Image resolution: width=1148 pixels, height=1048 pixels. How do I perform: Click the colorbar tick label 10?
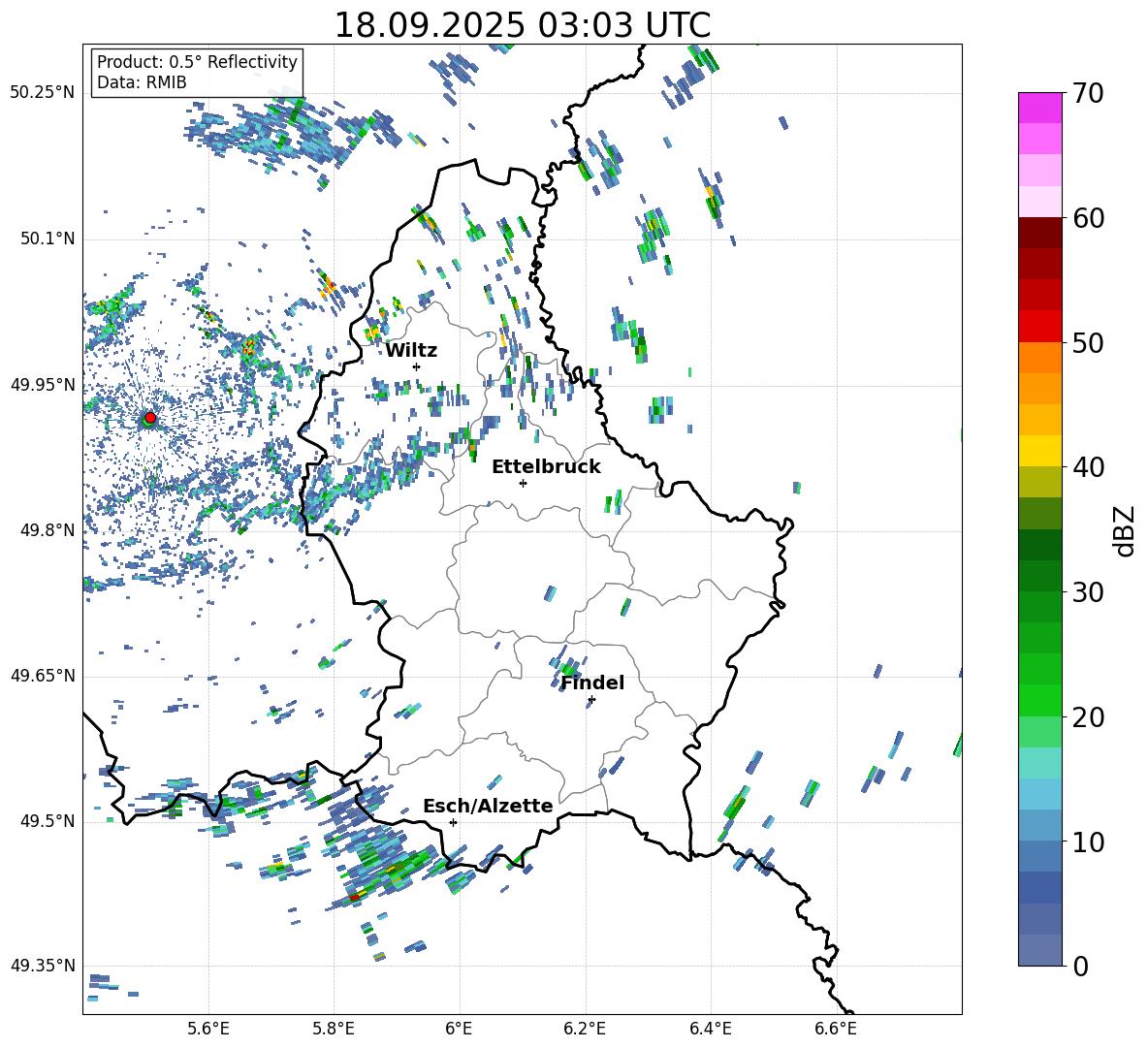click(x=1088, y=842)
